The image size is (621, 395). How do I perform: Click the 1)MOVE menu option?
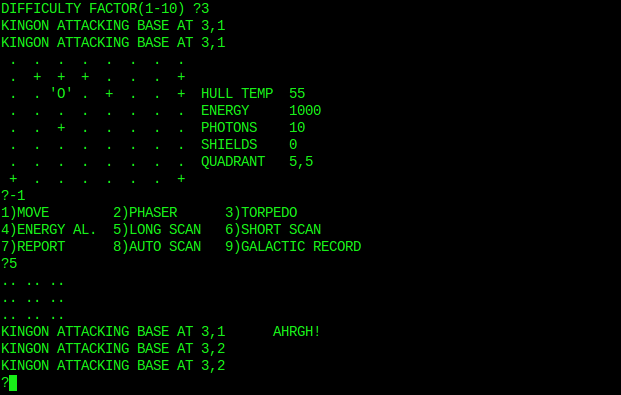tap(25, 213)
